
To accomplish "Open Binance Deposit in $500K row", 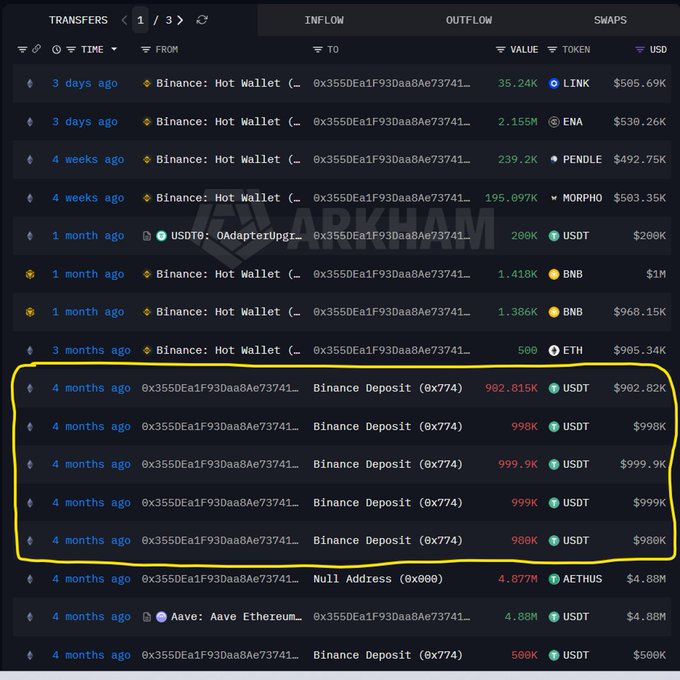I will pyautogui.click(x=388, y=655).
